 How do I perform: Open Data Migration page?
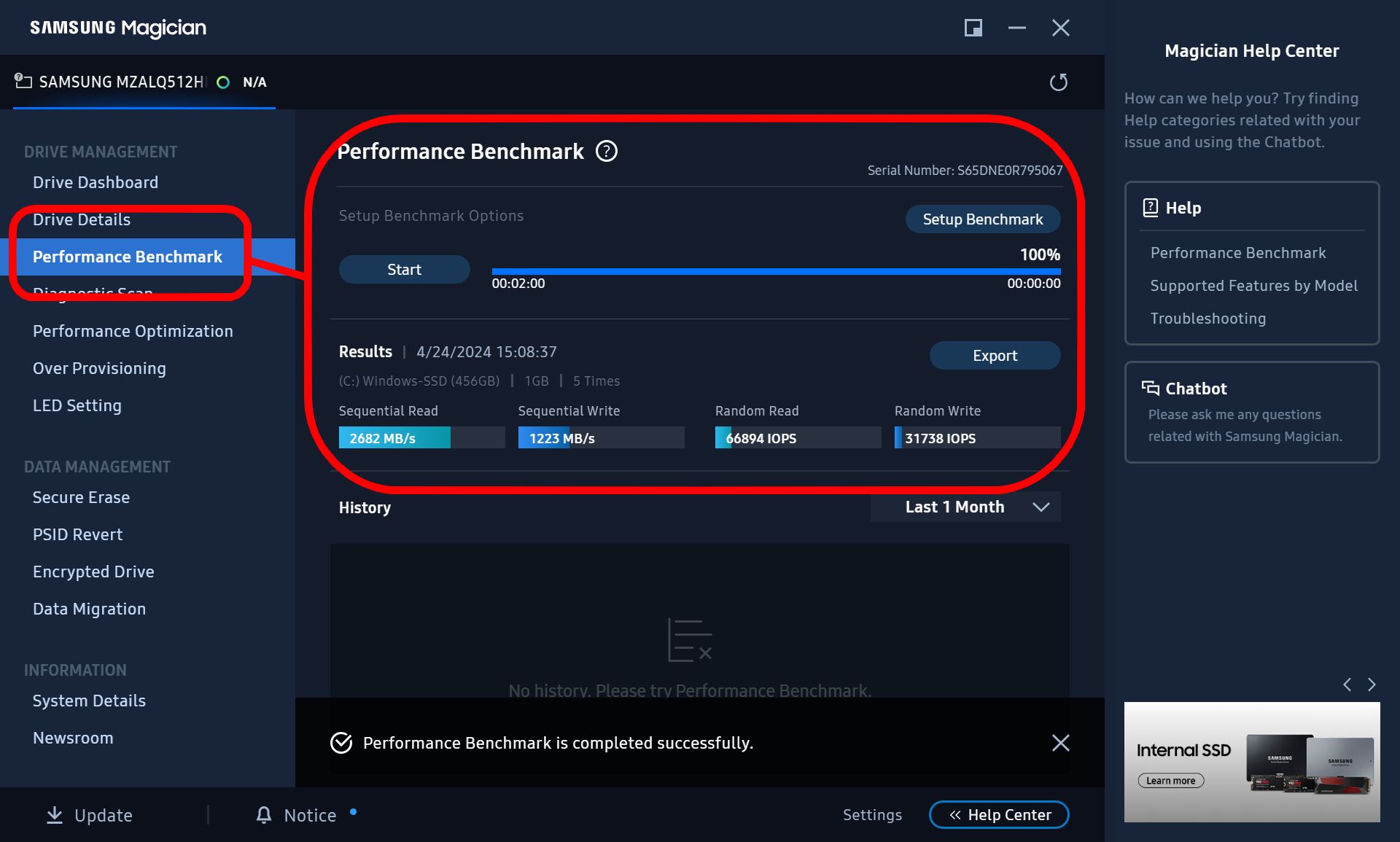coord(89,609)
